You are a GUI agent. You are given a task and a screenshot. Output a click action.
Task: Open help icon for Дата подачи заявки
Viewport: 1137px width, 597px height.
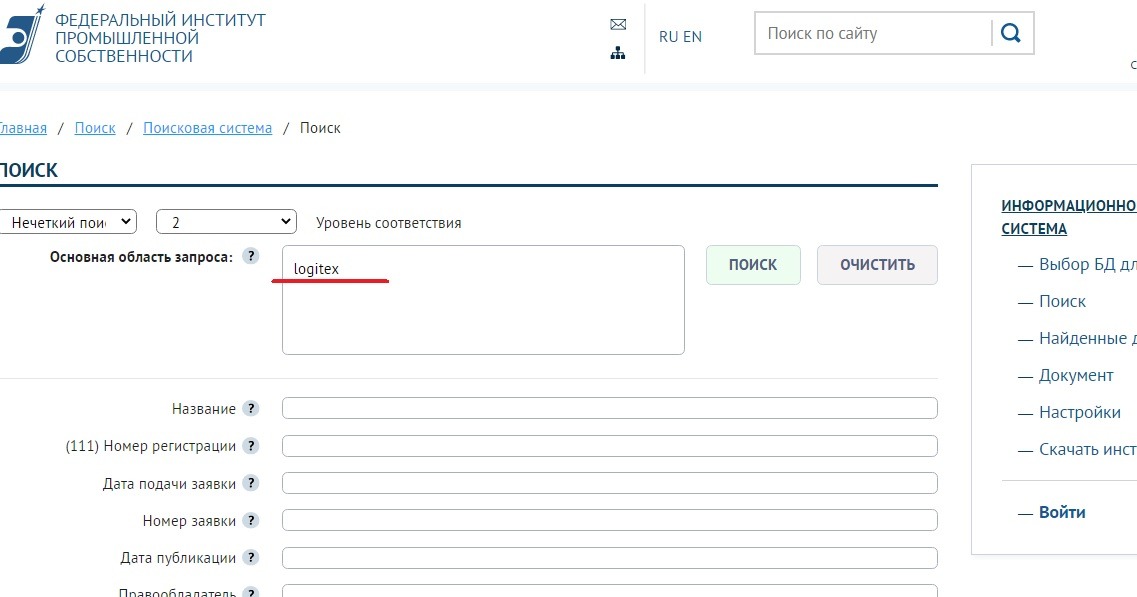pyautogui.click(x=250, y=483)
